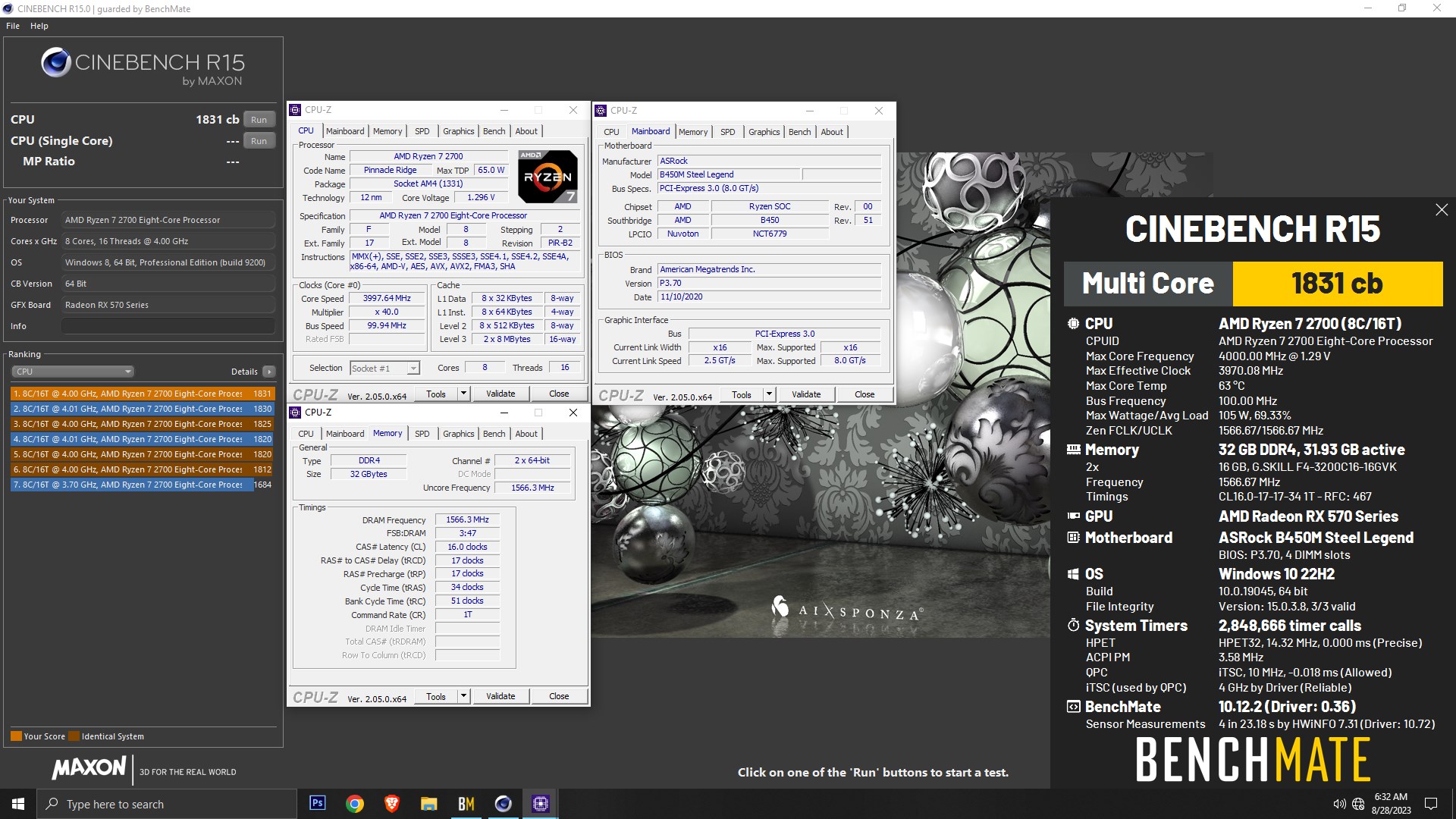Screen dimensions: 1456x819
Task: Click the Your Score orange legend square
Action: click(16, 736)
